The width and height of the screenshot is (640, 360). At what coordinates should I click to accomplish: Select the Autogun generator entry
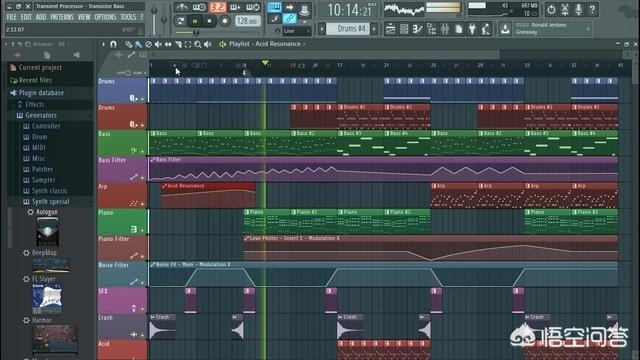coord(47,212)
